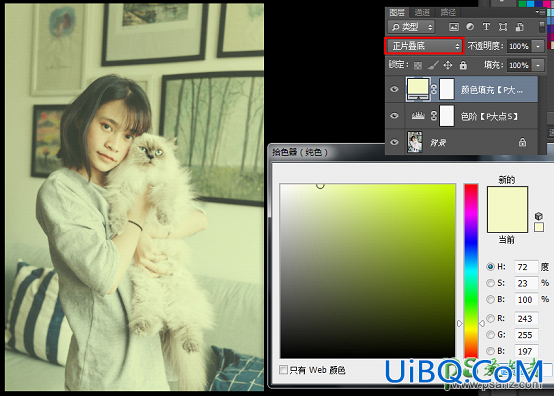Filter layers by pixel (image) type
The image size is (554, 396).
pos(454,27)
